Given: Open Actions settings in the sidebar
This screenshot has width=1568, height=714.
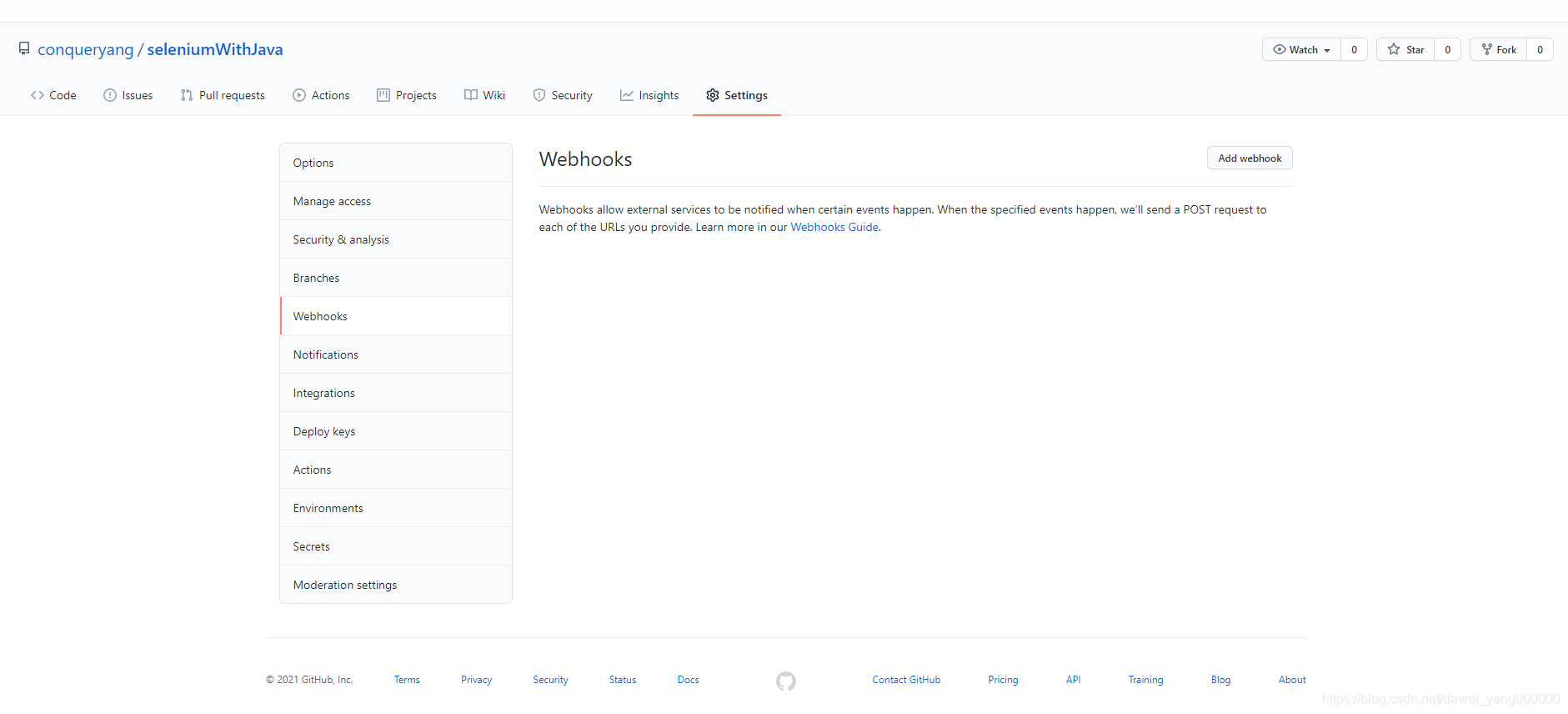Looking at the screenshot, I should [x=396, y=470].
